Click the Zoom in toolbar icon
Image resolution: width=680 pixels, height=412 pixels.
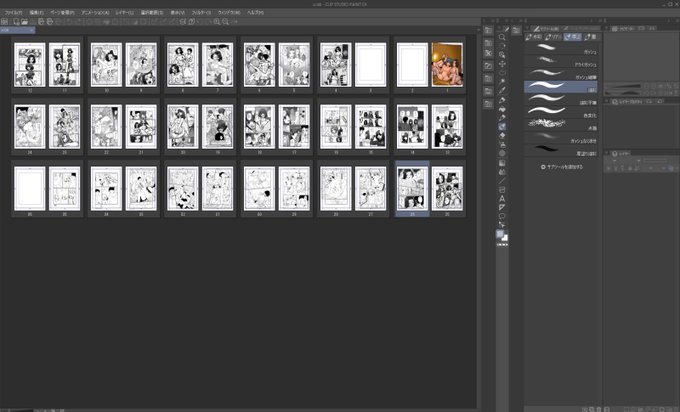[x=216, y=21]
